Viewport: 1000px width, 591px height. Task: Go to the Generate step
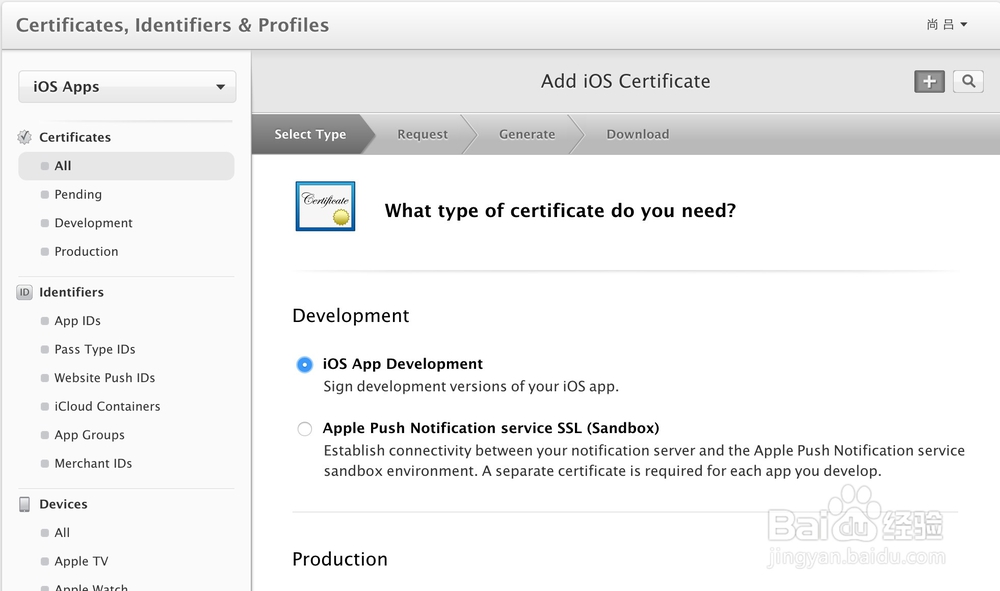pyautogui.click(x=527, y=134)
